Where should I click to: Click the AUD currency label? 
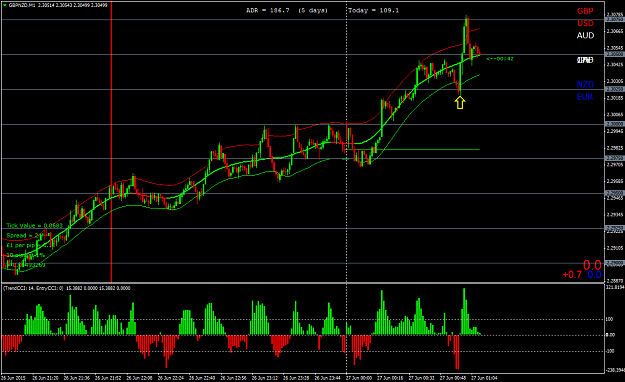pyautogui.click(x=585, y=35)
